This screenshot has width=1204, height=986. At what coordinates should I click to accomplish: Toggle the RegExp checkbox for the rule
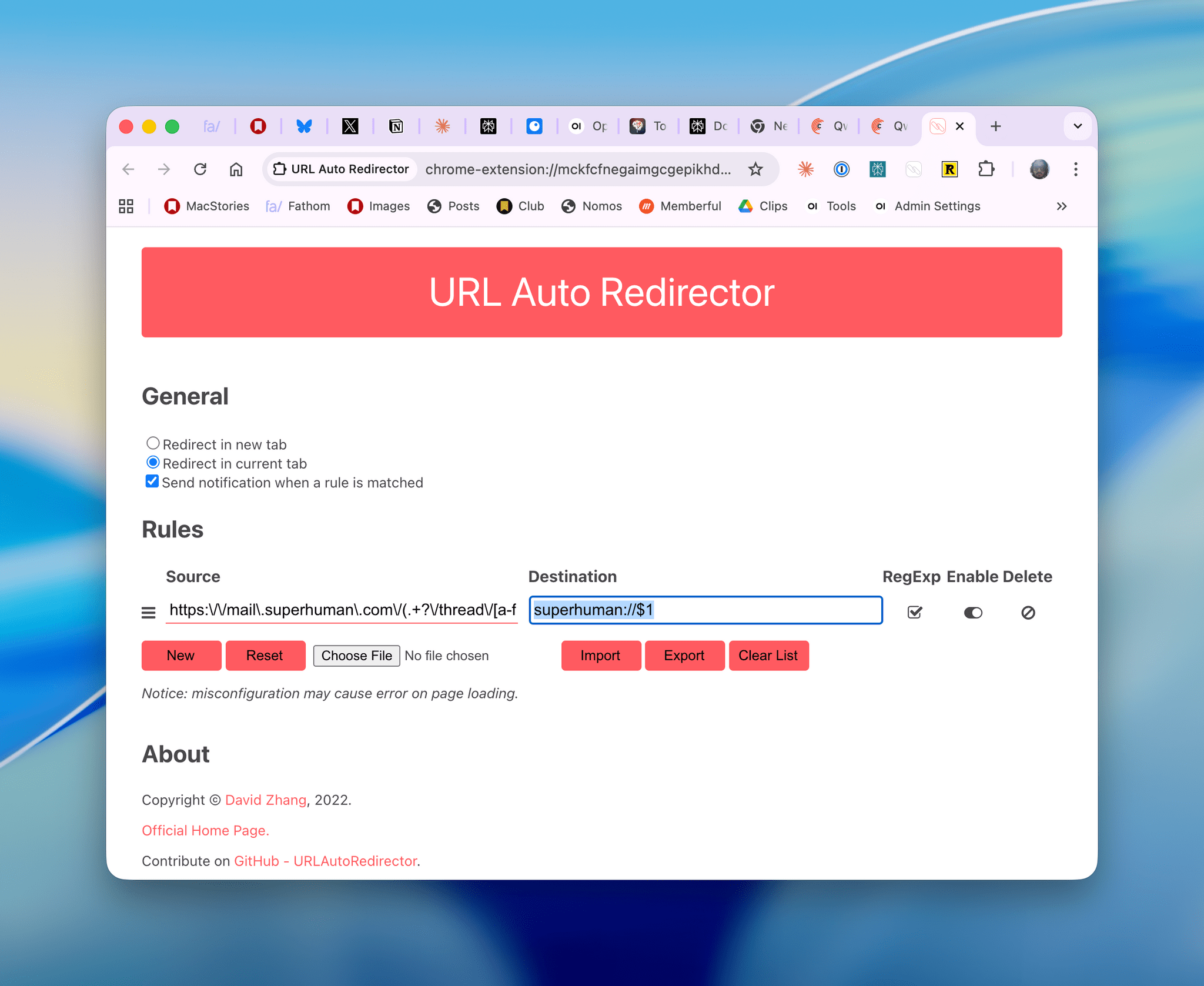[x=915, y=613]
